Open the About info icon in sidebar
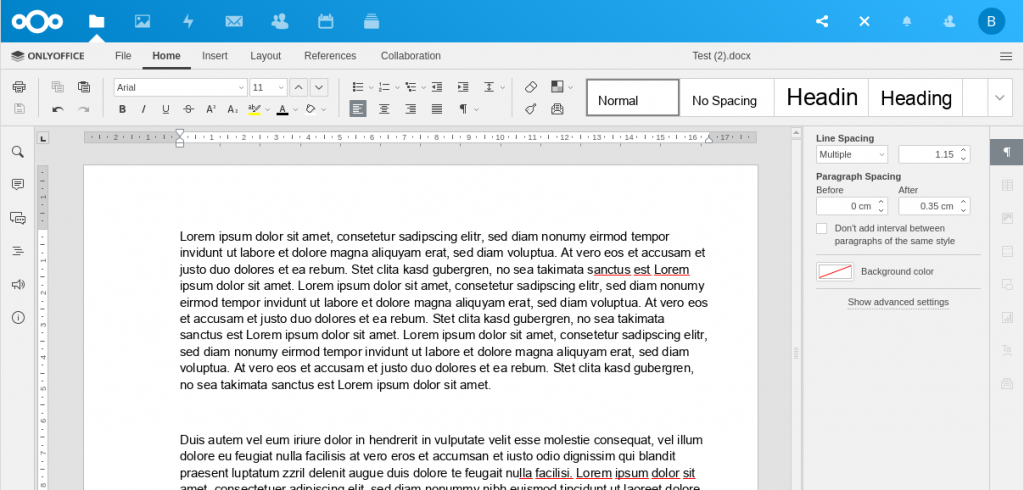The image size is (1024, 490). coord(18,318)
